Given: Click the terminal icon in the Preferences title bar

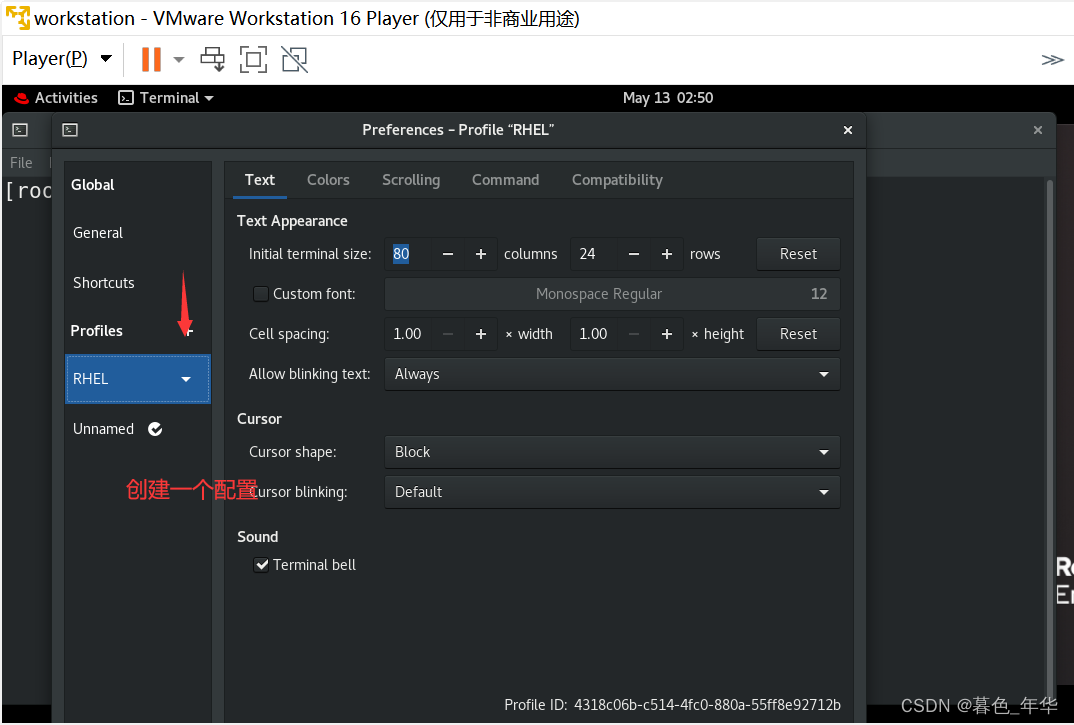Looking at the screenshot, I should click(70, 130).
